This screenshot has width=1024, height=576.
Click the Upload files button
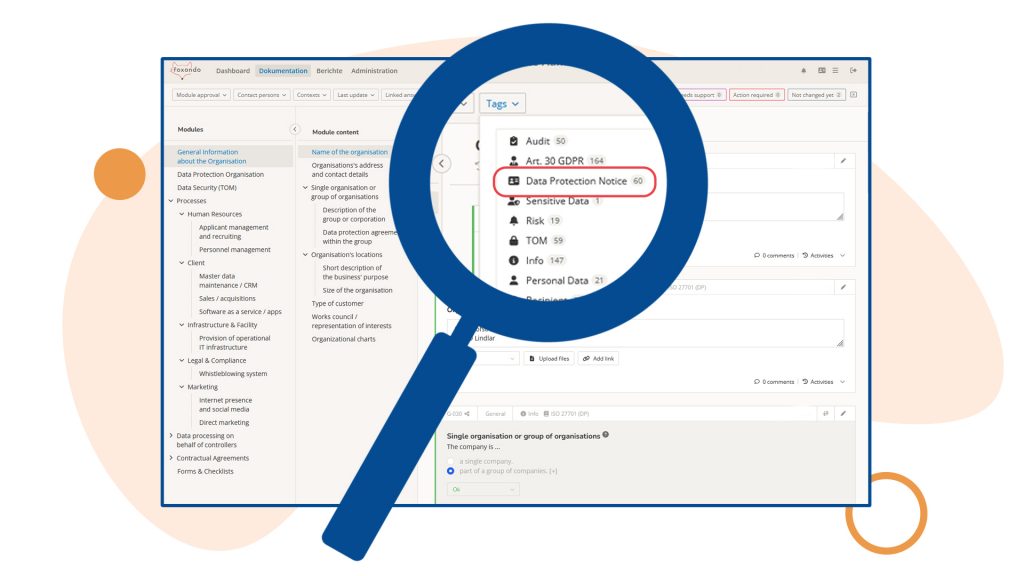551,358
